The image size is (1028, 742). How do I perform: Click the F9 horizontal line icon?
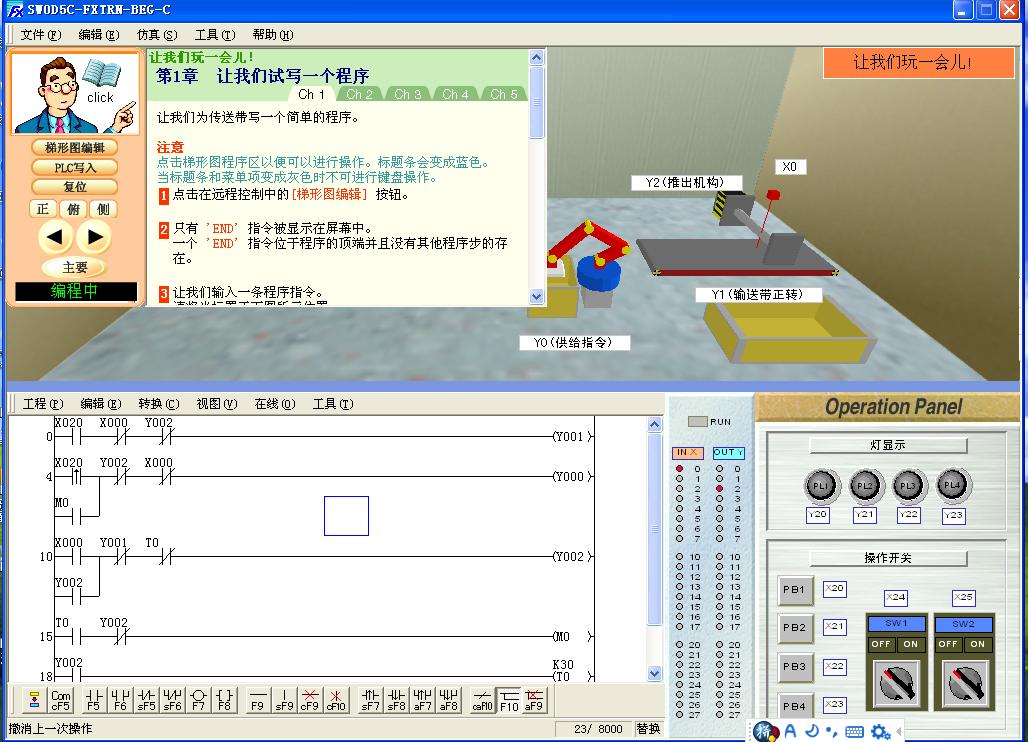click(x=257, y=699)
